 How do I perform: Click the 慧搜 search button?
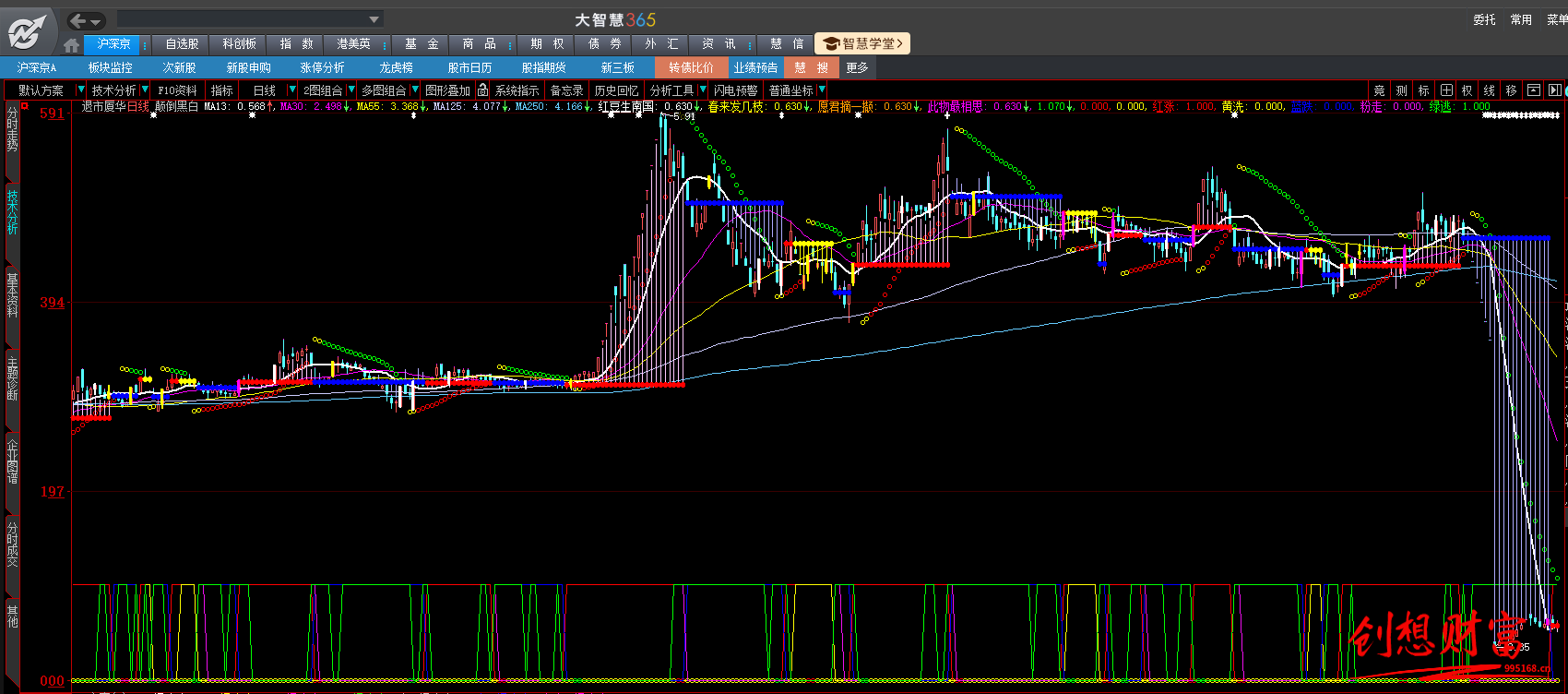(811, 68)
